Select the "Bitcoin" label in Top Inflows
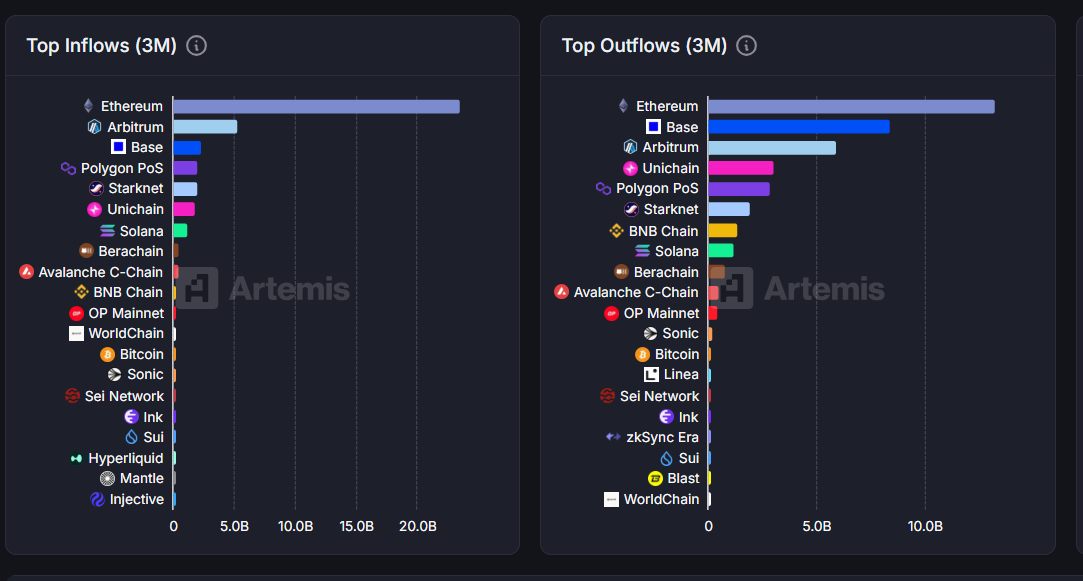Viewport: 1083px width, 581px height. click(x=142, y=354)
